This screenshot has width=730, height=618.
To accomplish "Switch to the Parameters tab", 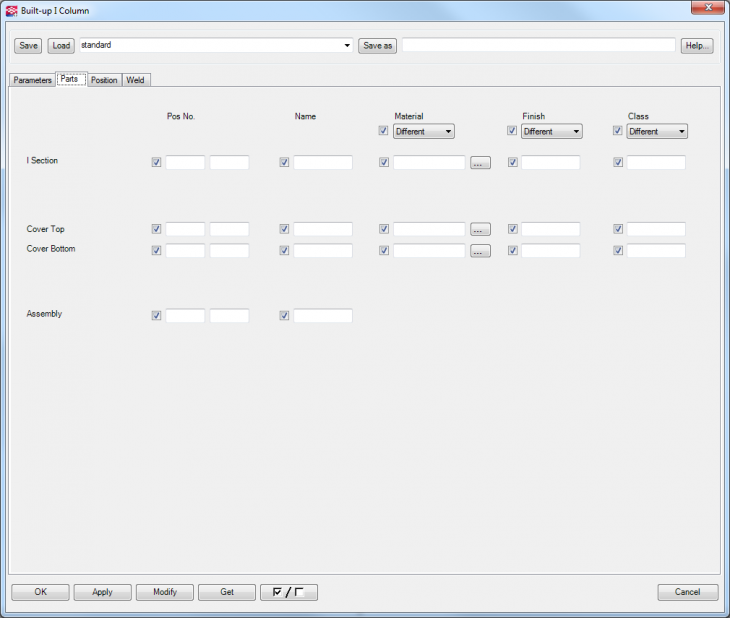I will coord(32,80).
